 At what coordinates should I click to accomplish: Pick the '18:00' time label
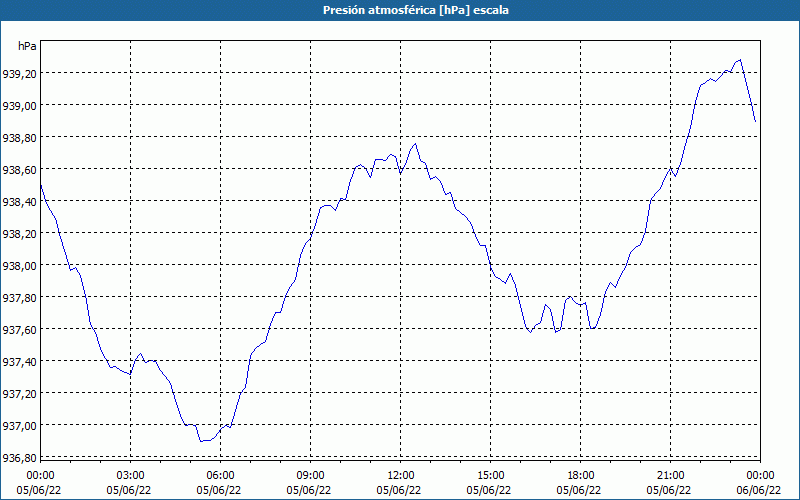pyautogui.click(x=581, y=476)
